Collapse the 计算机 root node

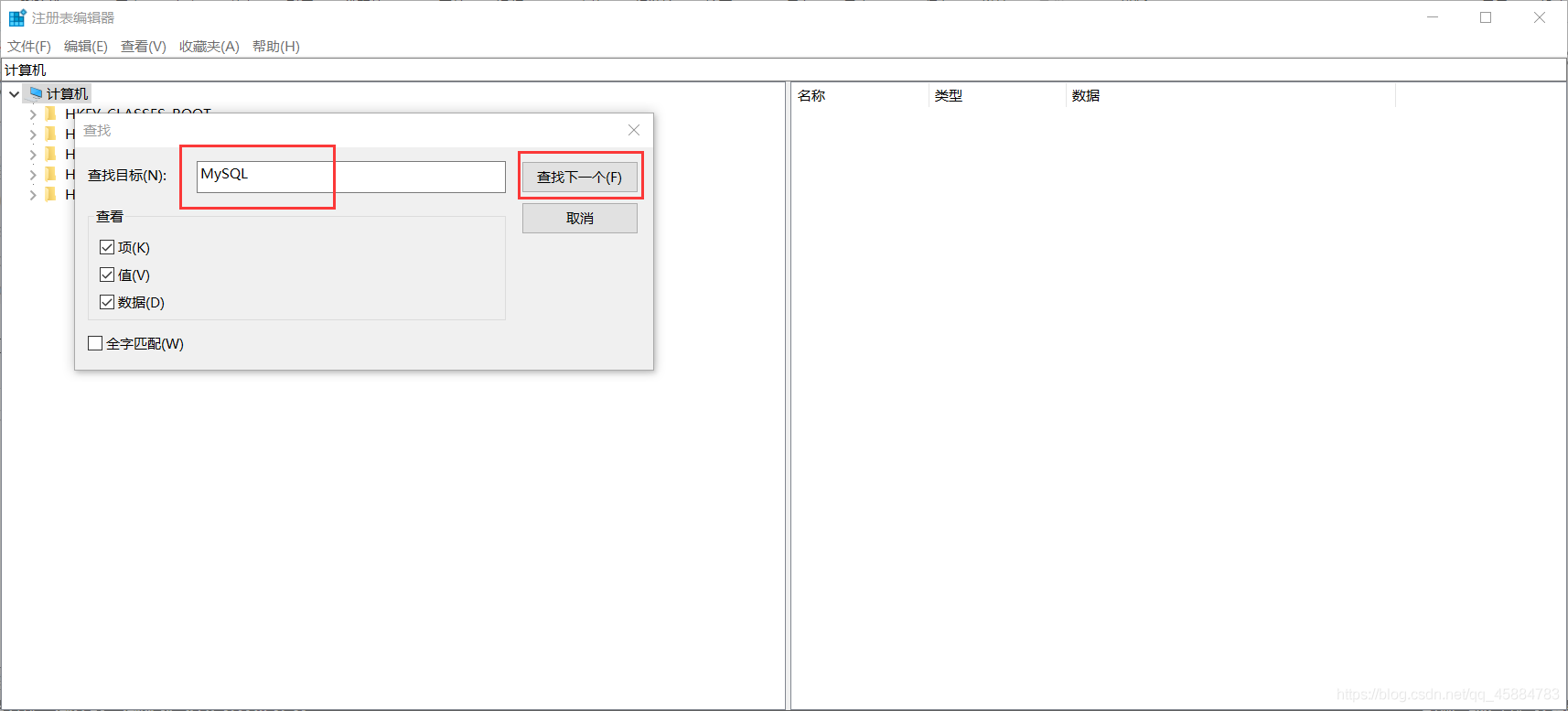tap(14, 94)
